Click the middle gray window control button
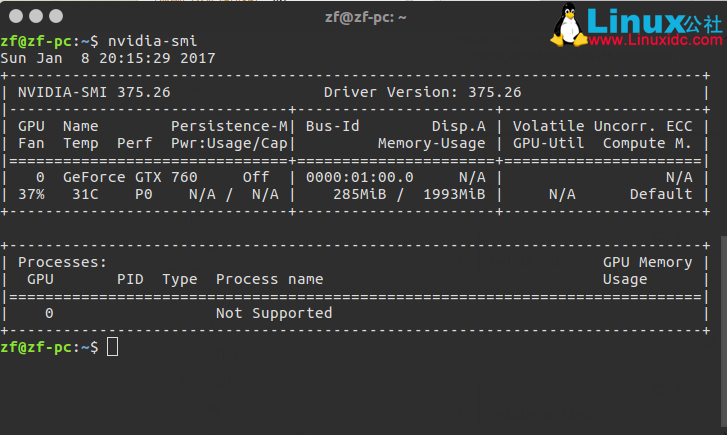727x435 pixels. pyautogui.click(x=36, y=17)
